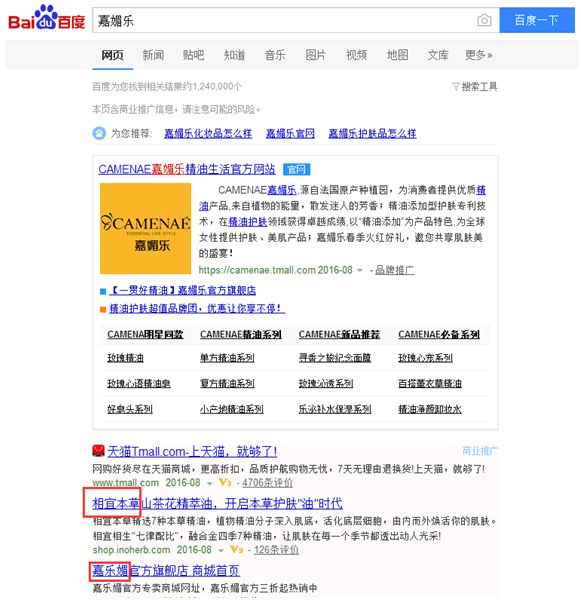Image resolution: width=581 pixels, height=600 pixels.
Task: Click 乐泳补水保湿系列 link
Action: coord(335,409)
